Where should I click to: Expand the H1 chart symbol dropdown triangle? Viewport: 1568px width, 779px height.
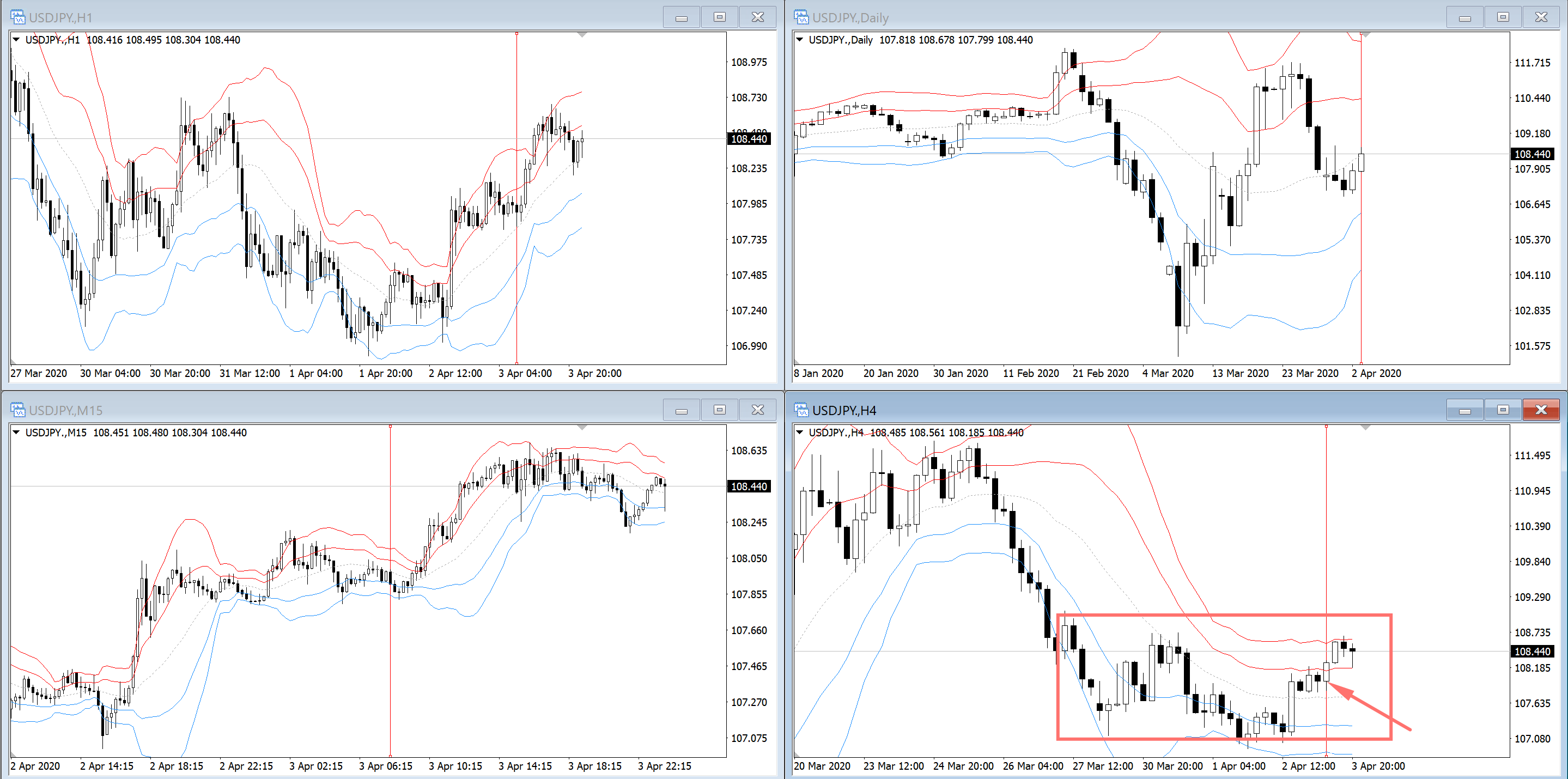pyautogui.click(x=16, y=40)
